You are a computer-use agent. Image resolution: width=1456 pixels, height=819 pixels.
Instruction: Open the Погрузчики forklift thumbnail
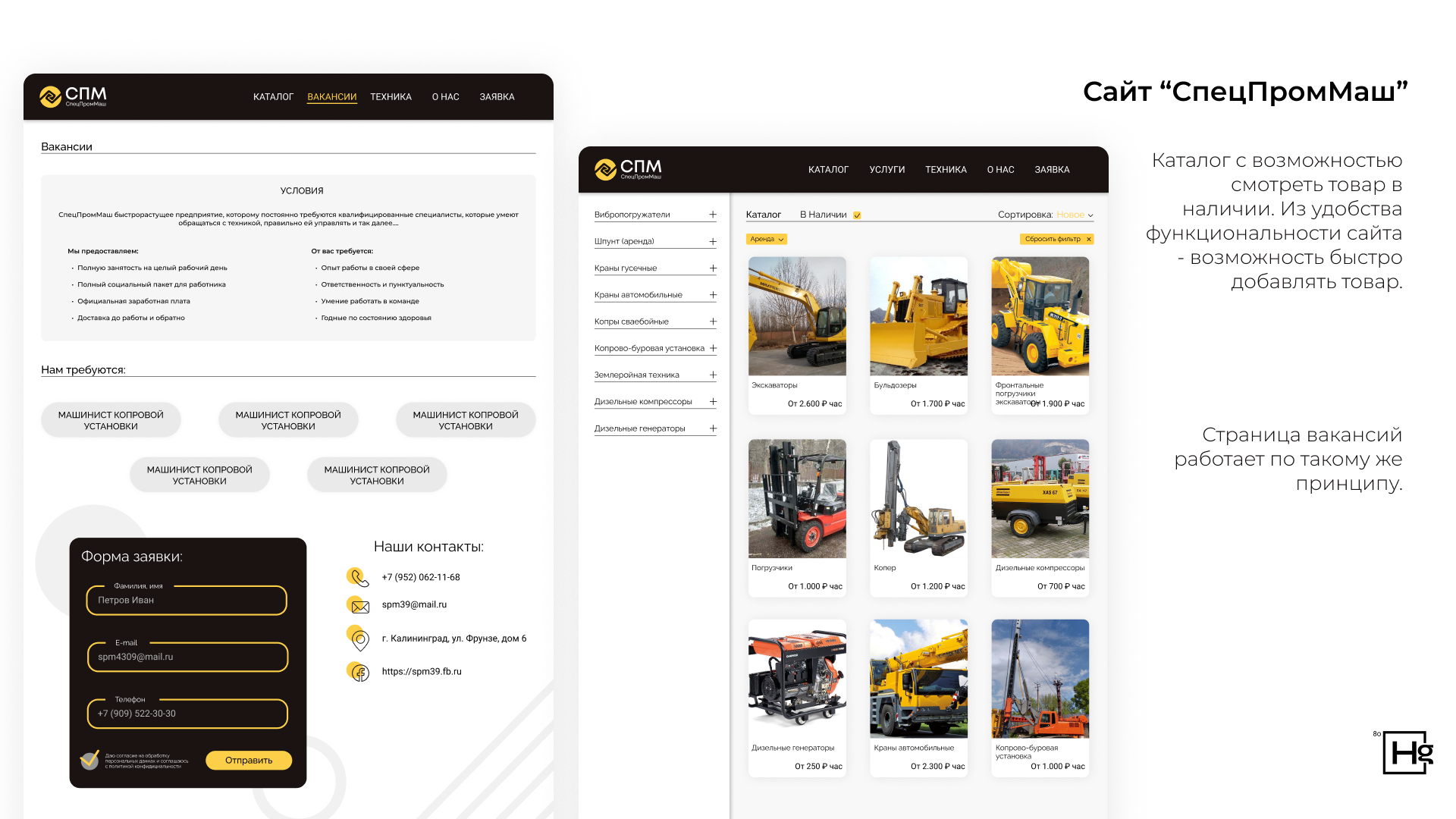pos(797,499)
